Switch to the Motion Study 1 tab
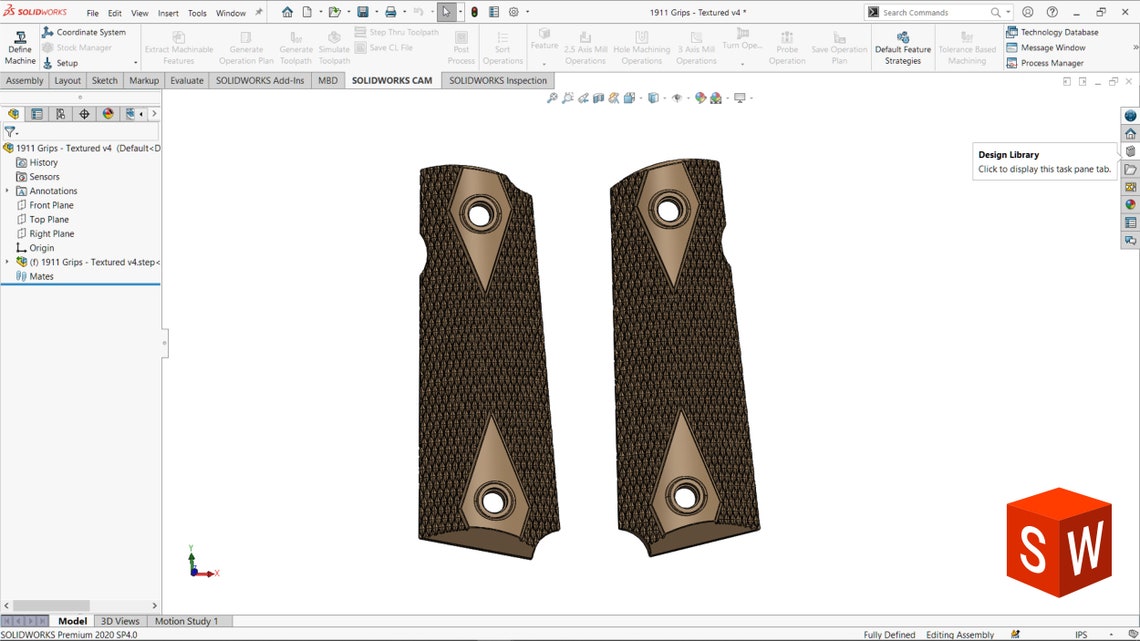This screenshot has width=1140, height=641. tap(188, 620)
